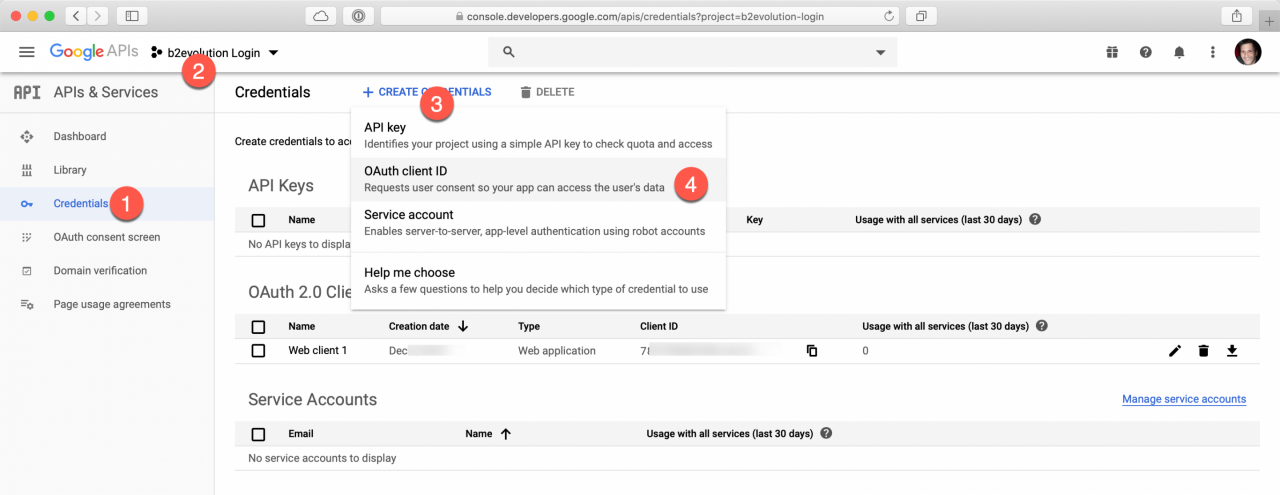Click the Dashboard sidebar icon

pyautogui.click(x=27, y=136)
